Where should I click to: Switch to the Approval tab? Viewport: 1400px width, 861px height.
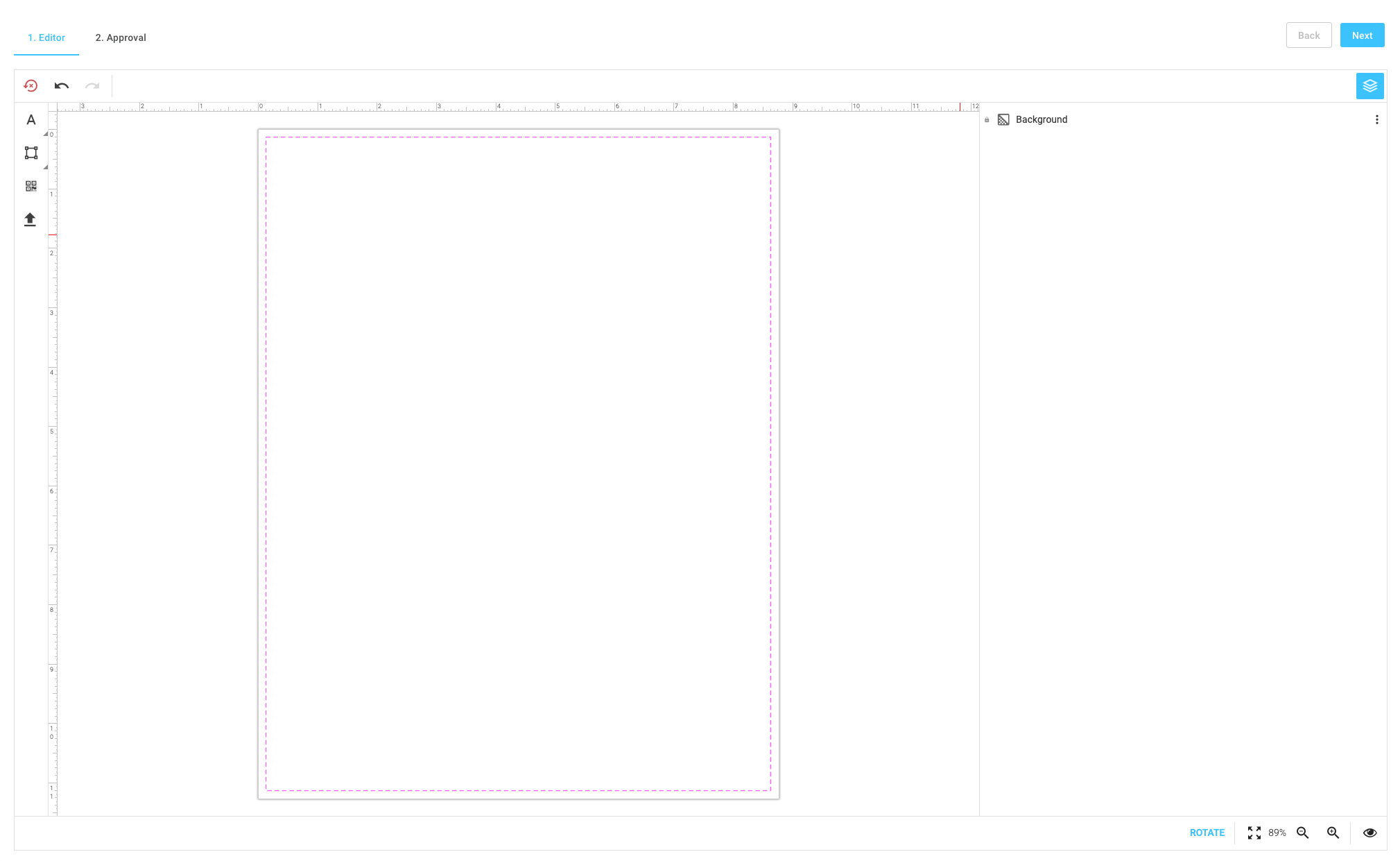(x=121, y=37)
